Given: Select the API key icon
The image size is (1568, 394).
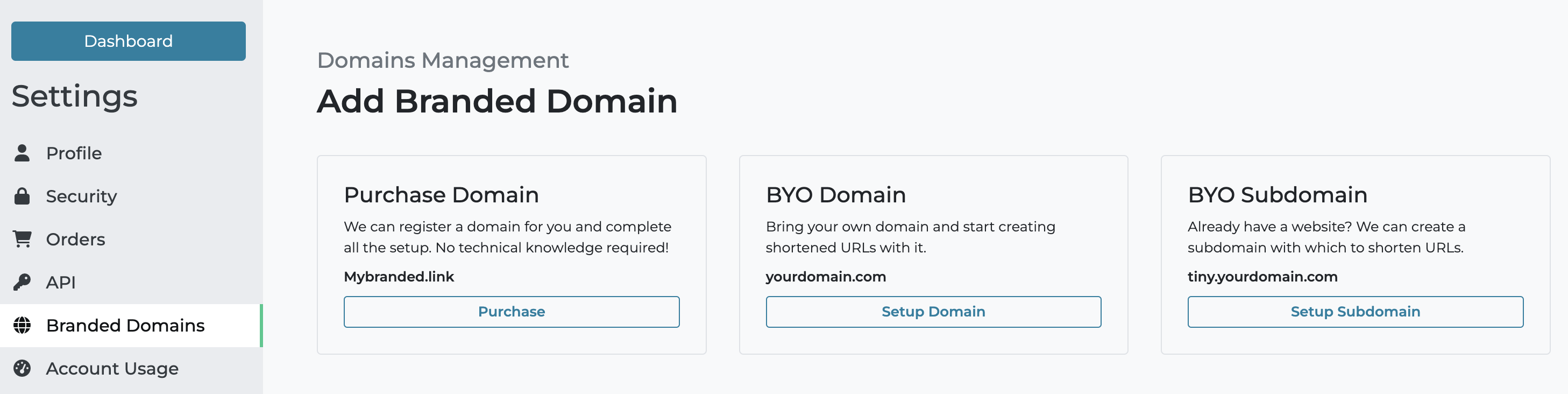Looking at the screenshot, I should tap(23, 282).
